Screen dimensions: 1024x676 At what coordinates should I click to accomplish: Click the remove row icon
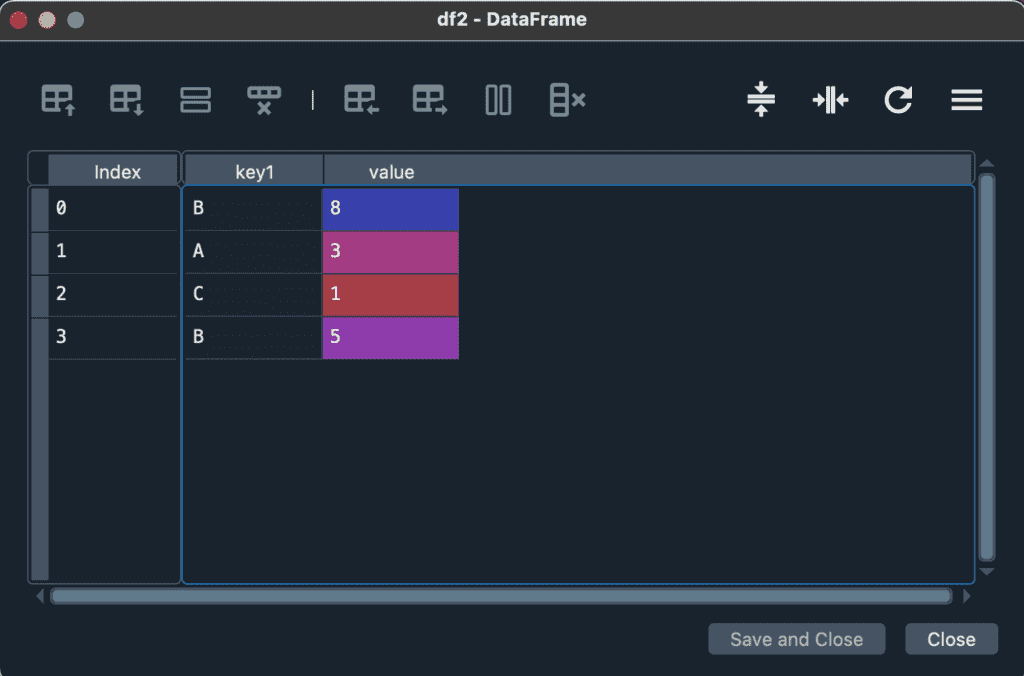264,100
